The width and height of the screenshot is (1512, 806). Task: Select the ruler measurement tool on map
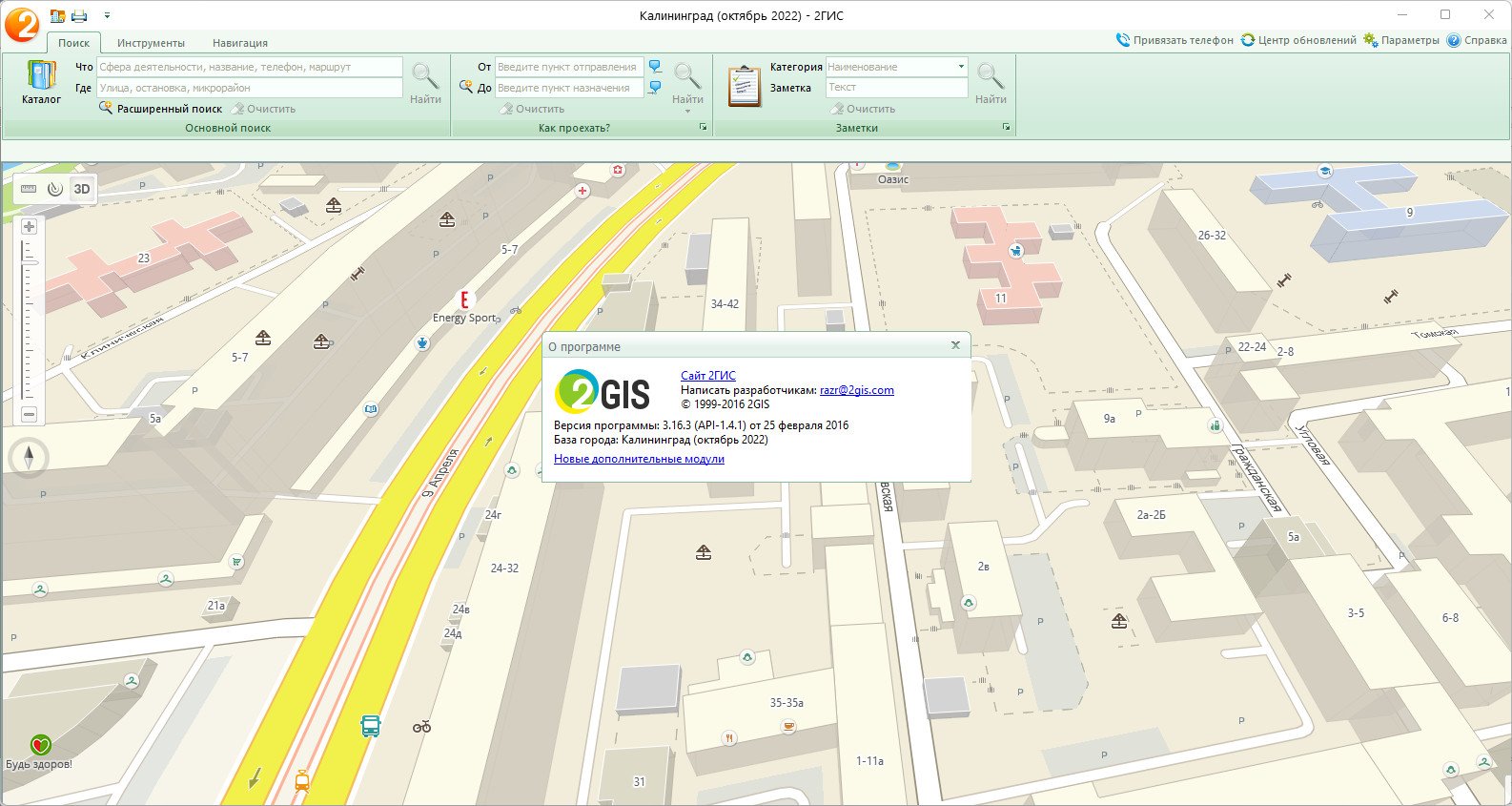[x=29, y=189]
